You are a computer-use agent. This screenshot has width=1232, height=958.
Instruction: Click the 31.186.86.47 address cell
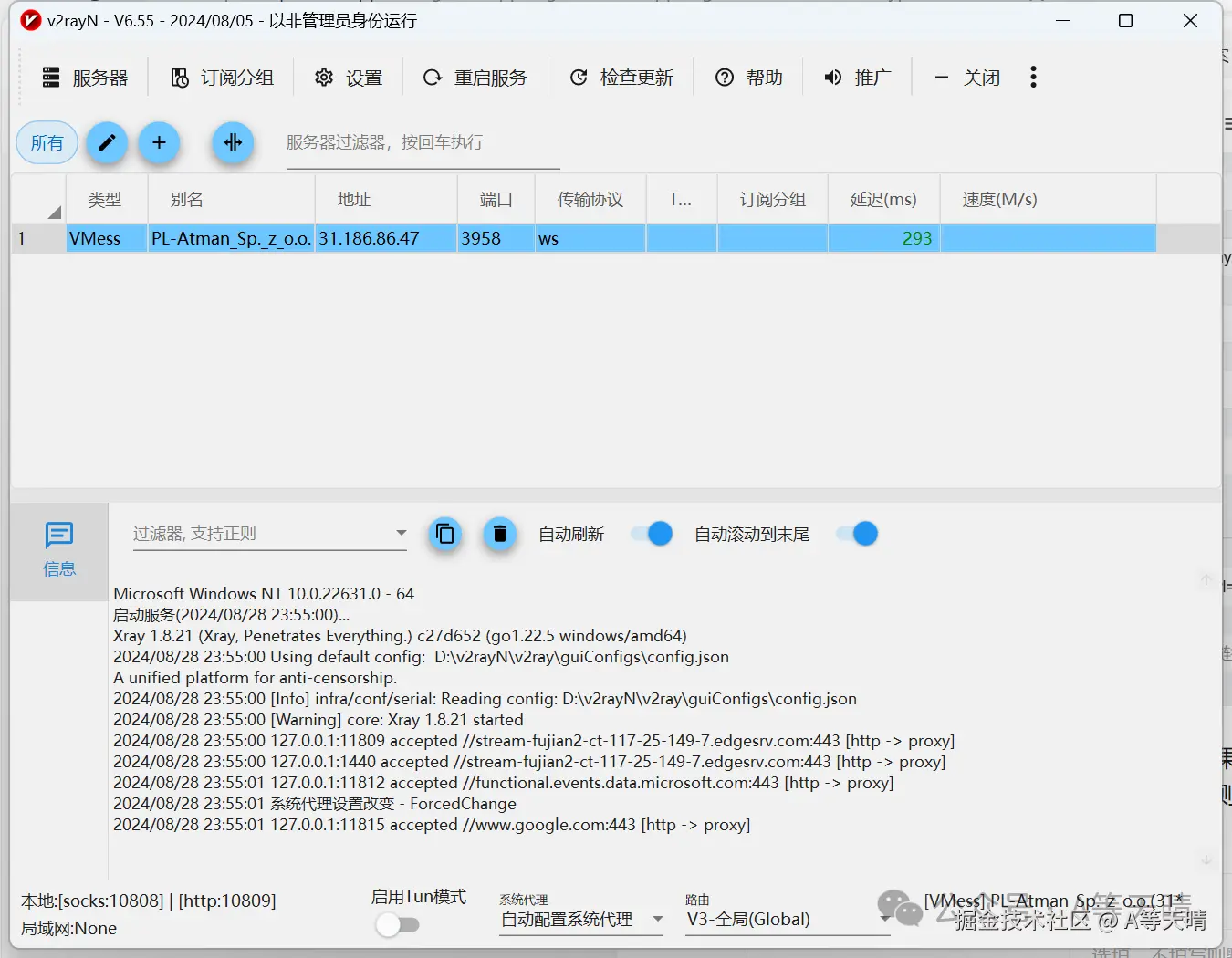(x=385, y=238)
